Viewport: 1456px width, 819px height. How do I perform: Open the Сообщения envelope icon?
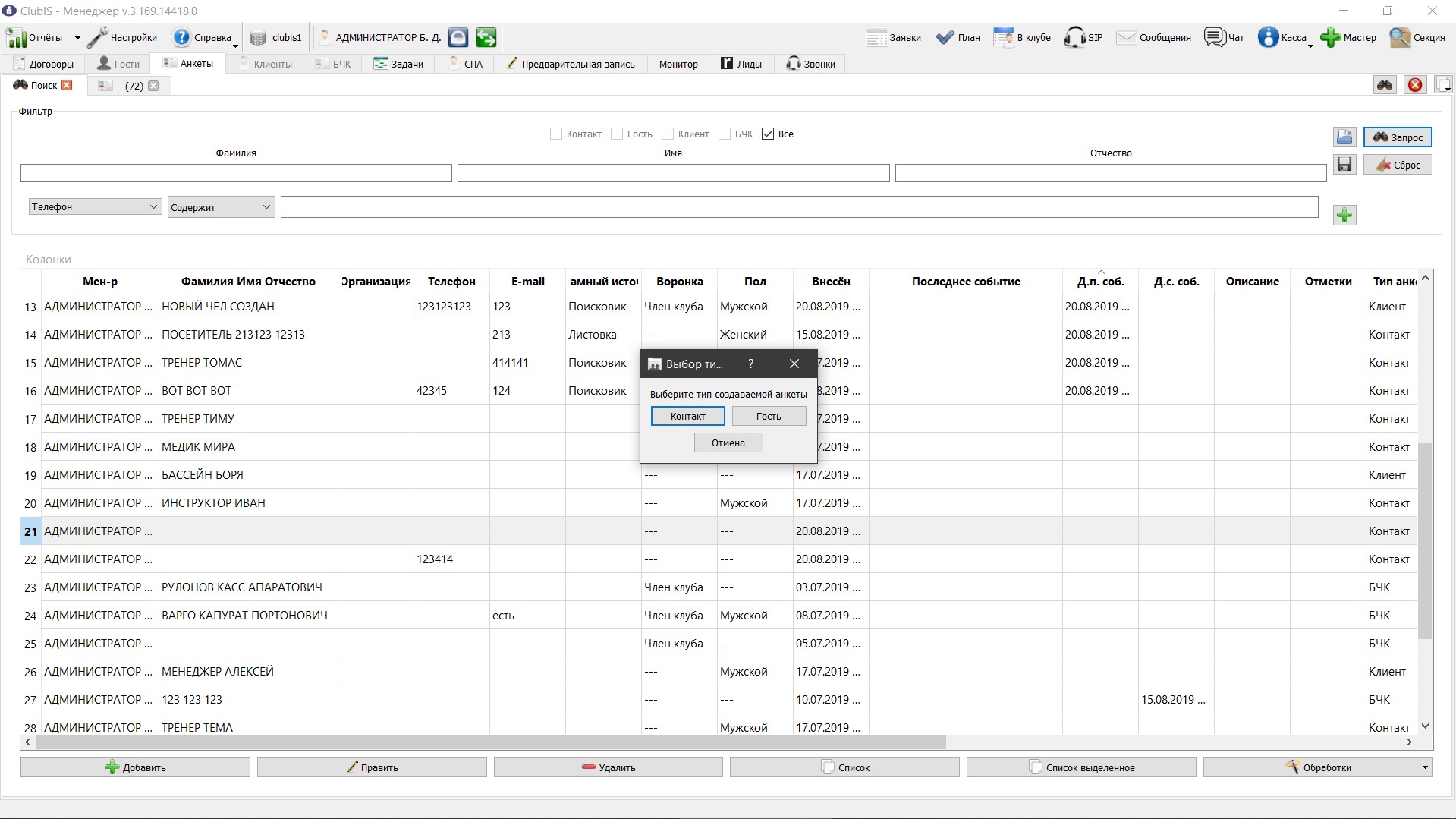[x=1127, y=37]
